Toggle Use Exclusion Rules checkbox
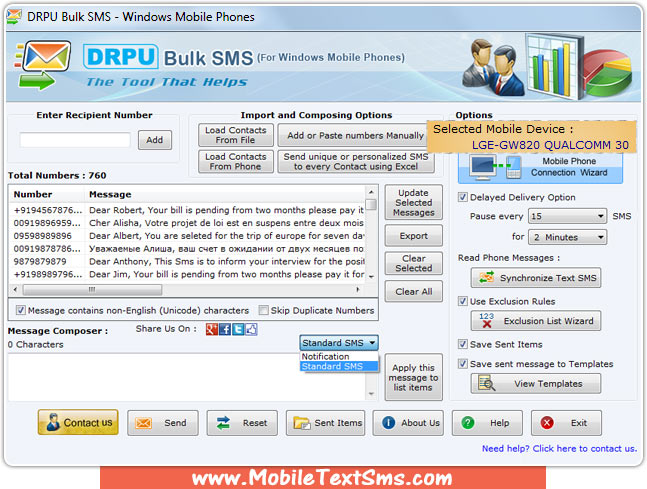 463,301
